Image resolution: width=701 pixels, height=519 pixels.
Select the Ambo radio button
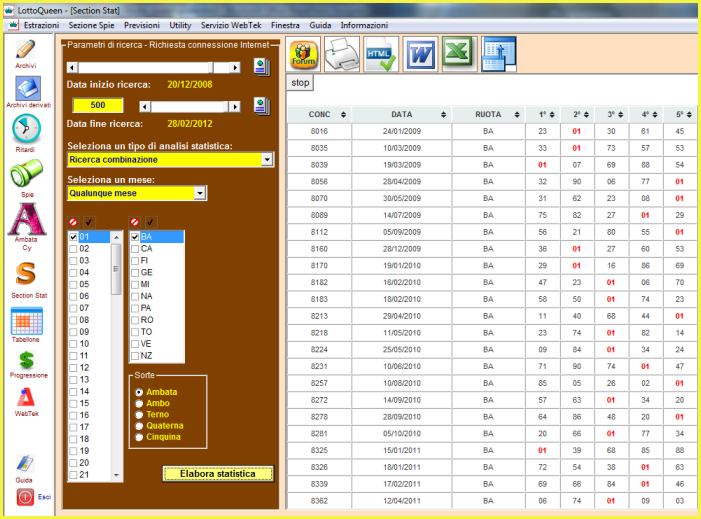pyautogui.click(x=139, y=403)
